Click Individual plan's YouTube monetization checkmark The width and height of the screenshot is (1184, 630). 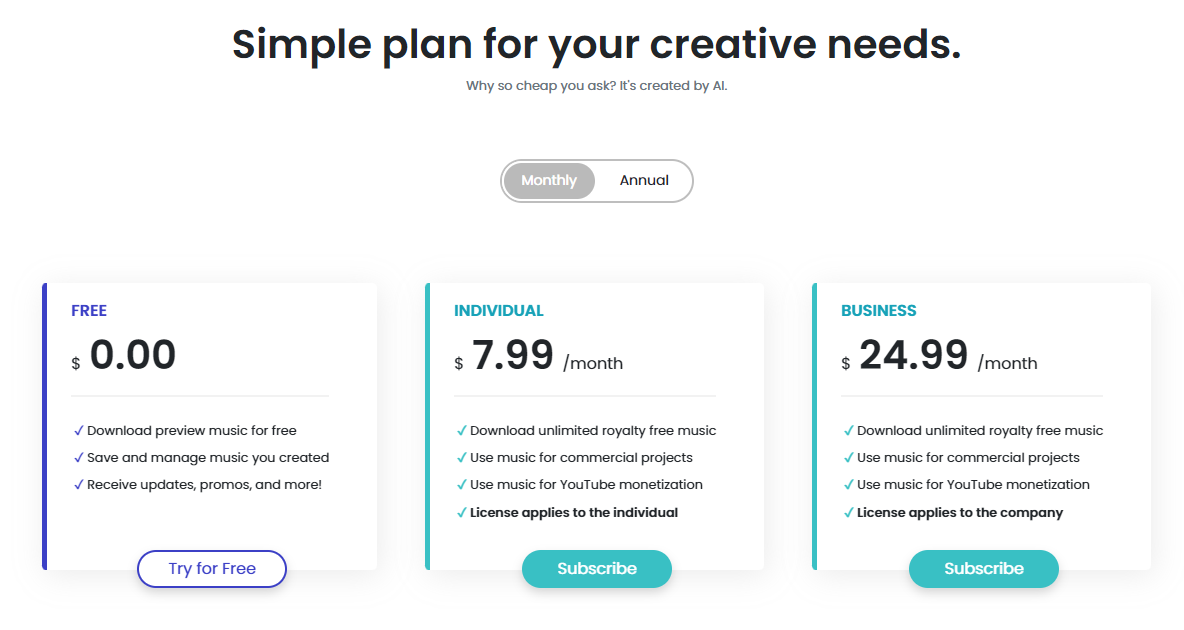tap(462, 485)
